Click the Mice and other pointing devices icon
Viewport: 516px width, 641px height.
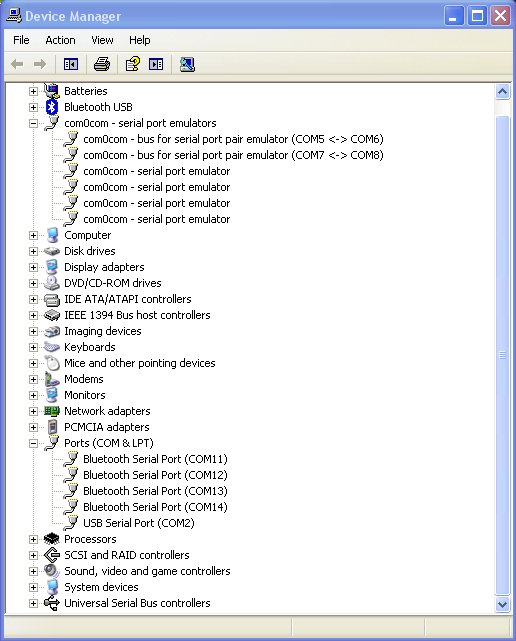(52, 363)
